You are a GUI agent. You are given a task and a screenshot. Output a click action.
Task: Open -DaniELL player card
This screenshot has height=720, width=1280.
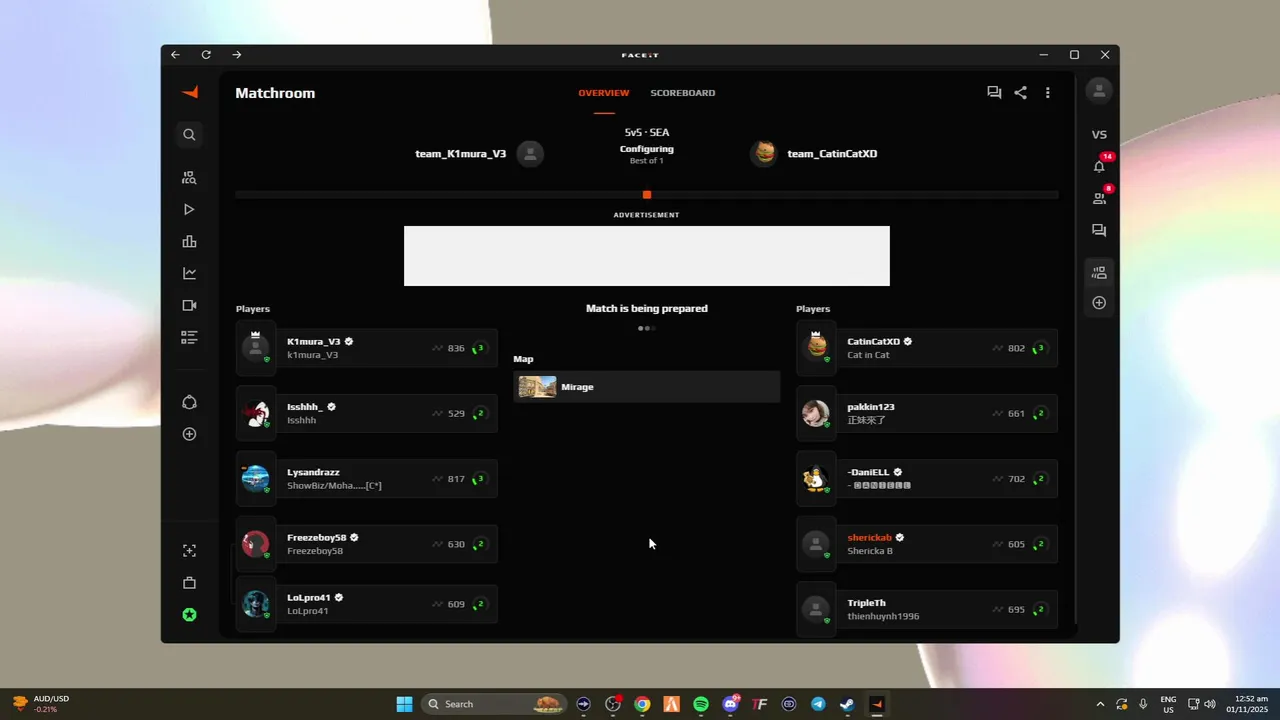coord(927,478)
